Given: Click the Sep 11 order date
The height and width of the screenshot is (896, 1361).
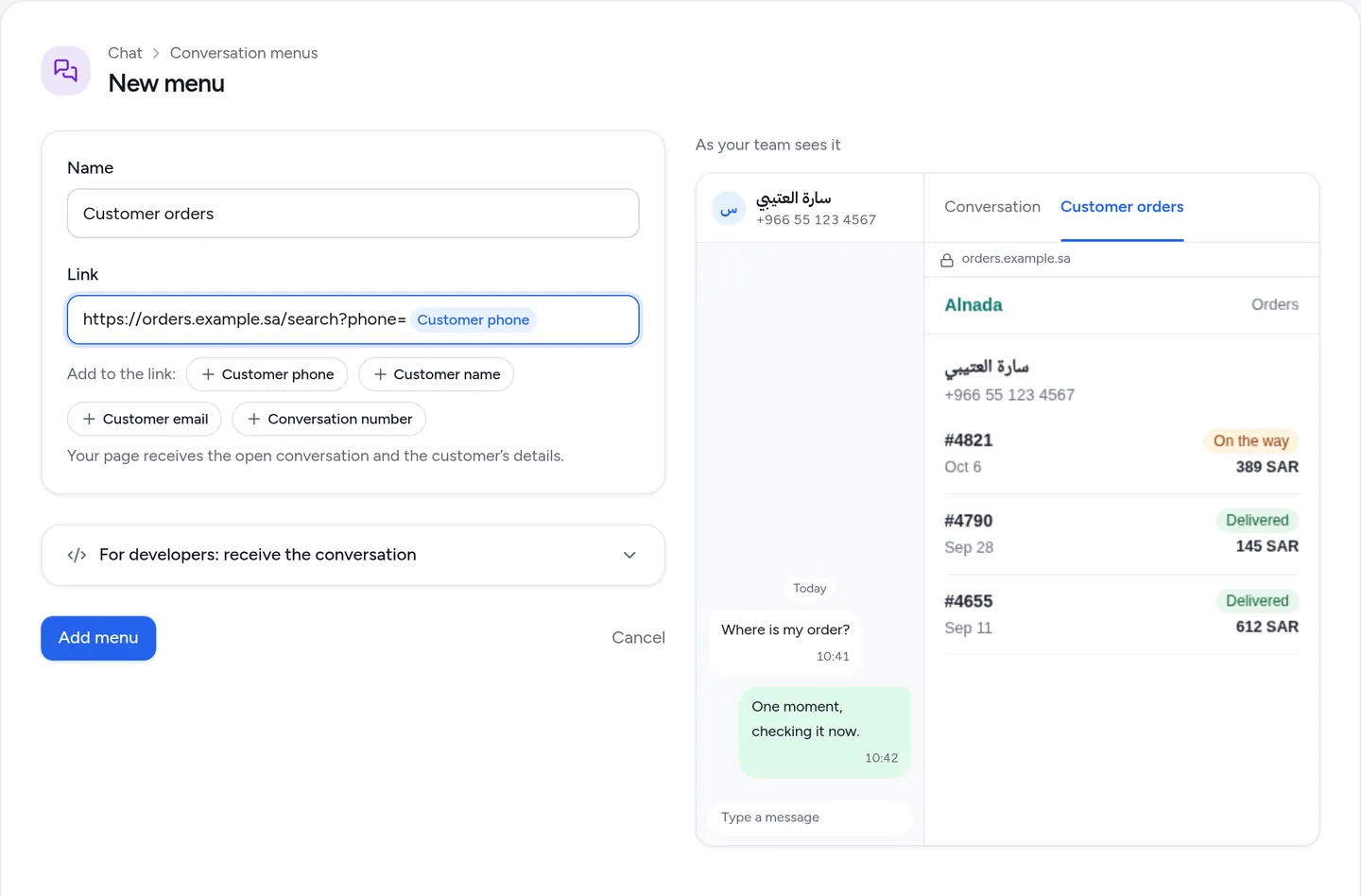Looking at the screenshot, I should click(968, 628).
